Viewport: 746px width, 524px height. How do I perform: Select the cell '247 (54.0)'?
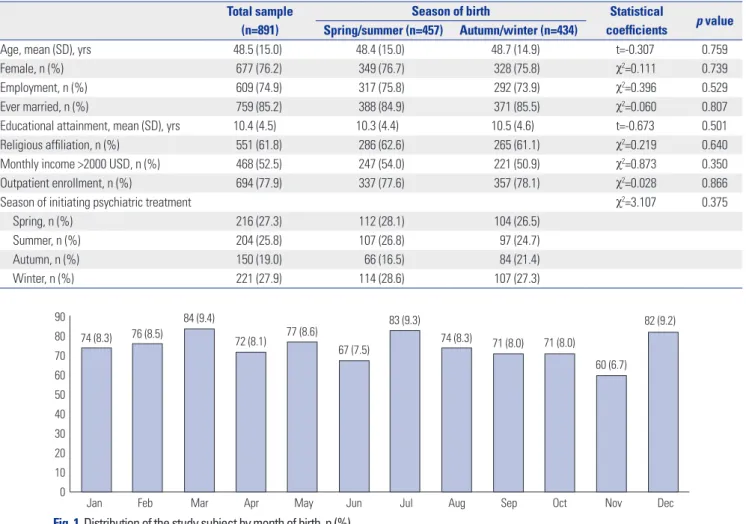[x=382, y=164]
